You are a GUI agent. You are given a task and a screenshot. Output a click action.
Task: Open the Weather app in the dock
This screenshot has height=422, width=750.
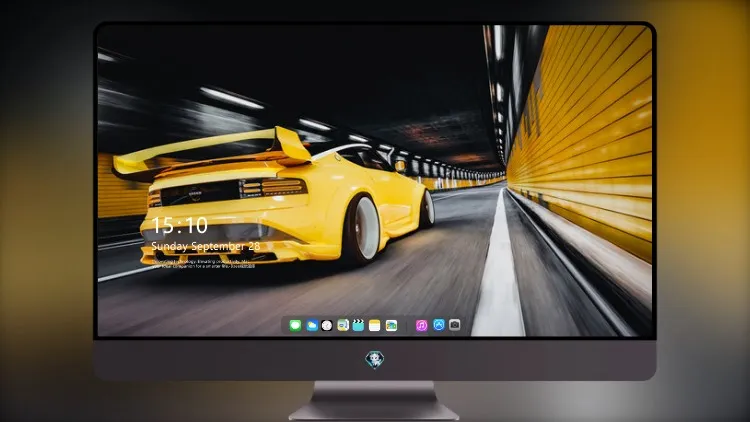click(x=312, y=325)
